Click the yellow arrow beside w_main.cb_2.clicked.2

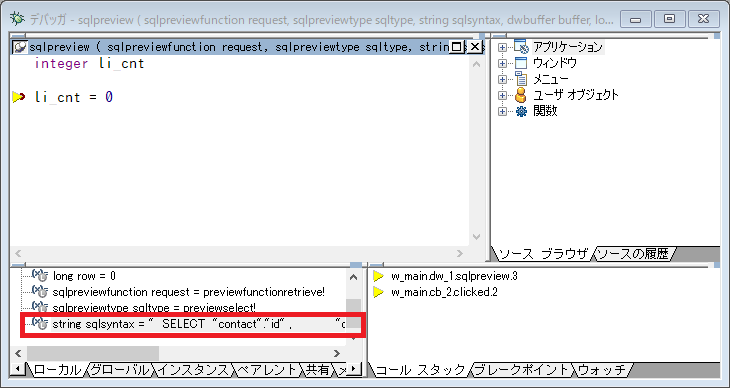click(x=379, y=292)
